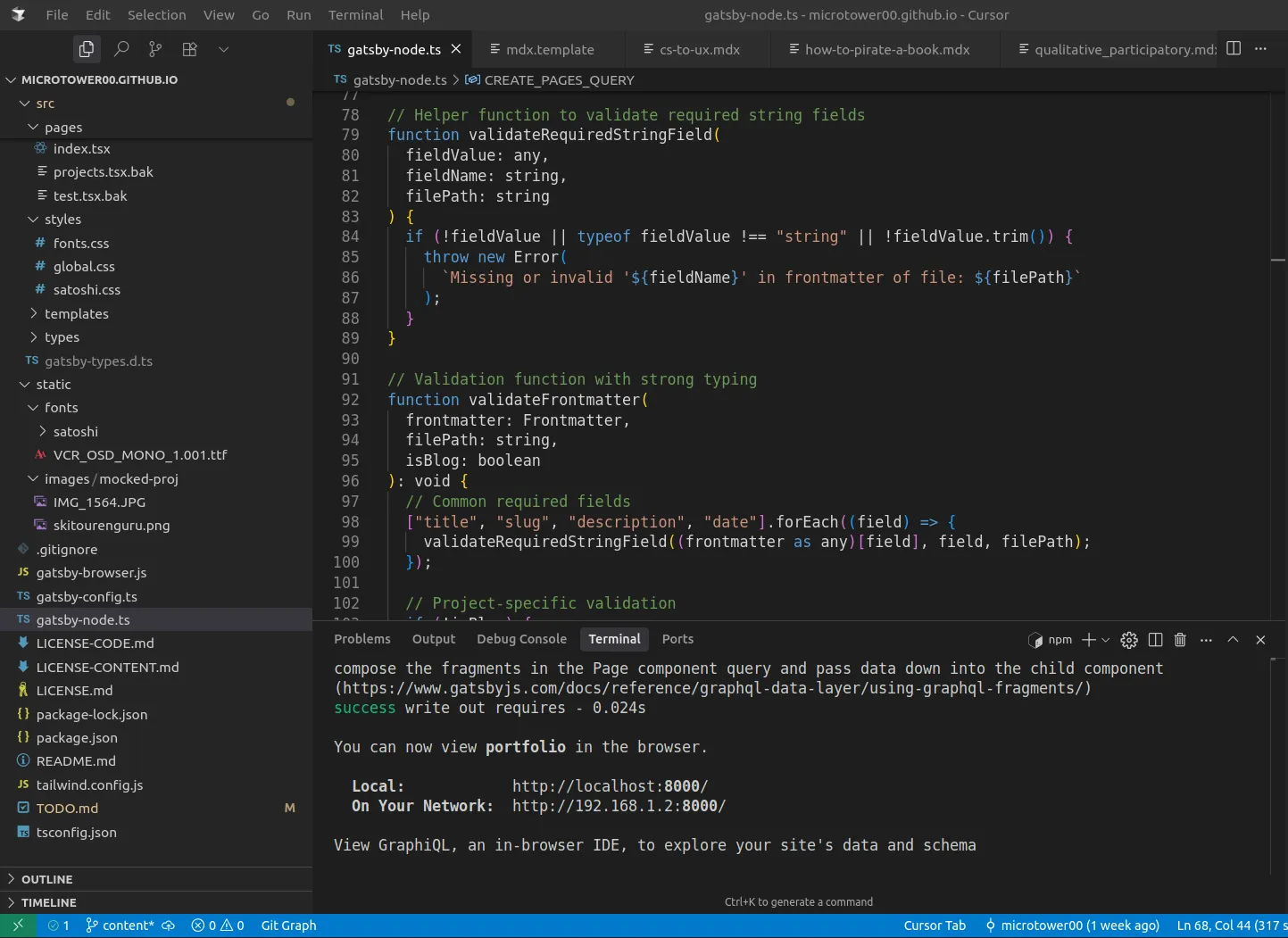Toggle the Cursor Tab status item
This screenshot has height=938, width=1288.
[x=935, y=926]
